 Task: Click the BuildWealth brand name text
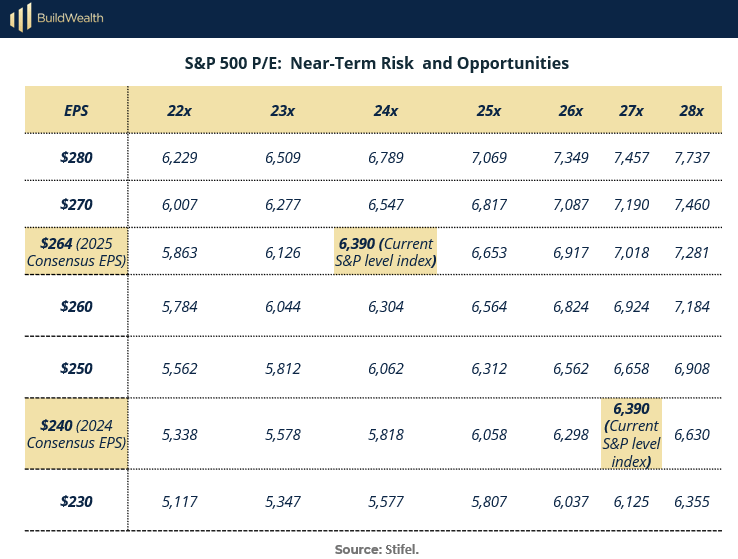tap(69, 18)
